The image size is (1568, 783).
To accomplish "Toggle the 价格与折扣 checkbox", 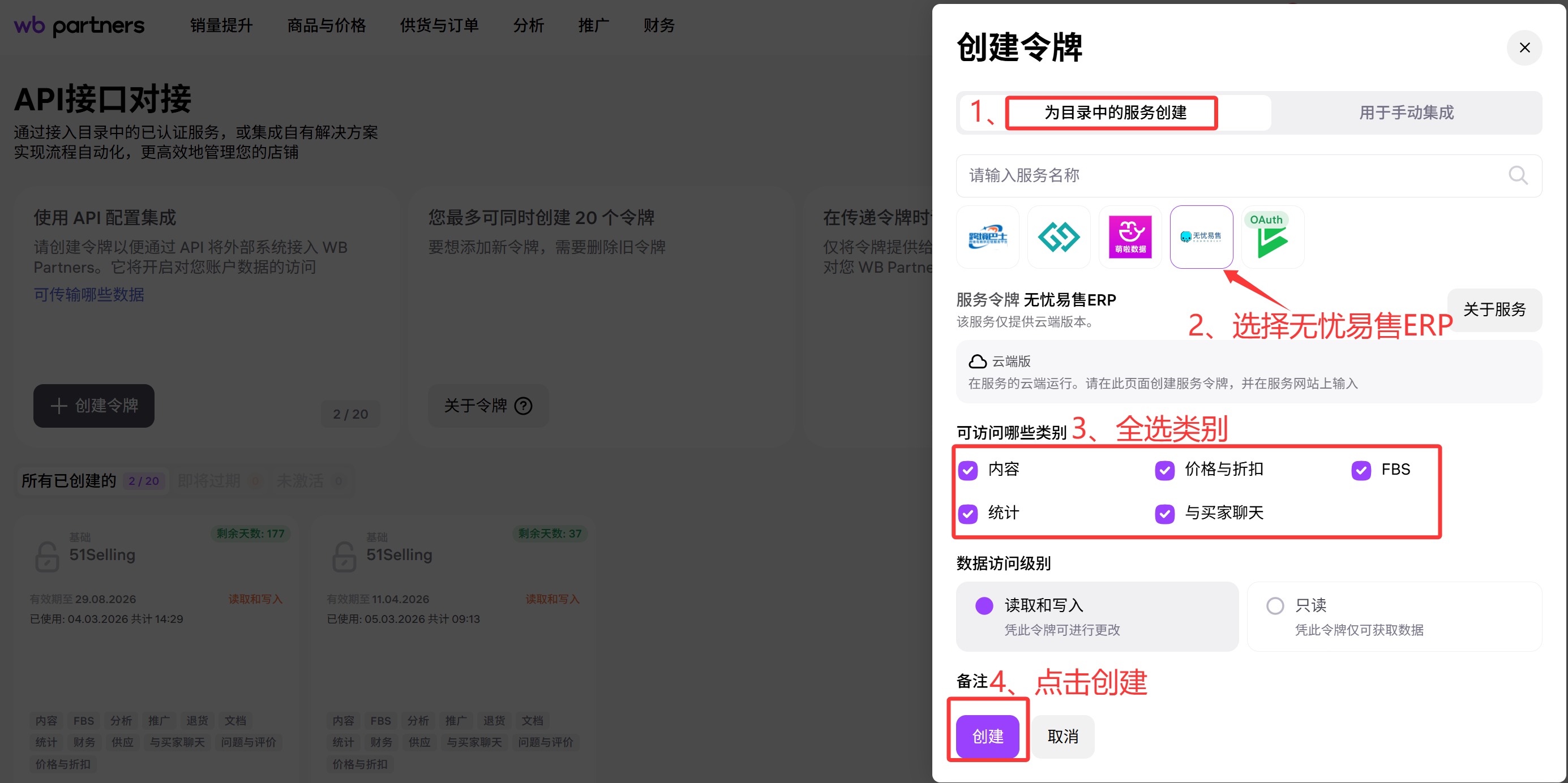I will click(x=1164, y=470).
